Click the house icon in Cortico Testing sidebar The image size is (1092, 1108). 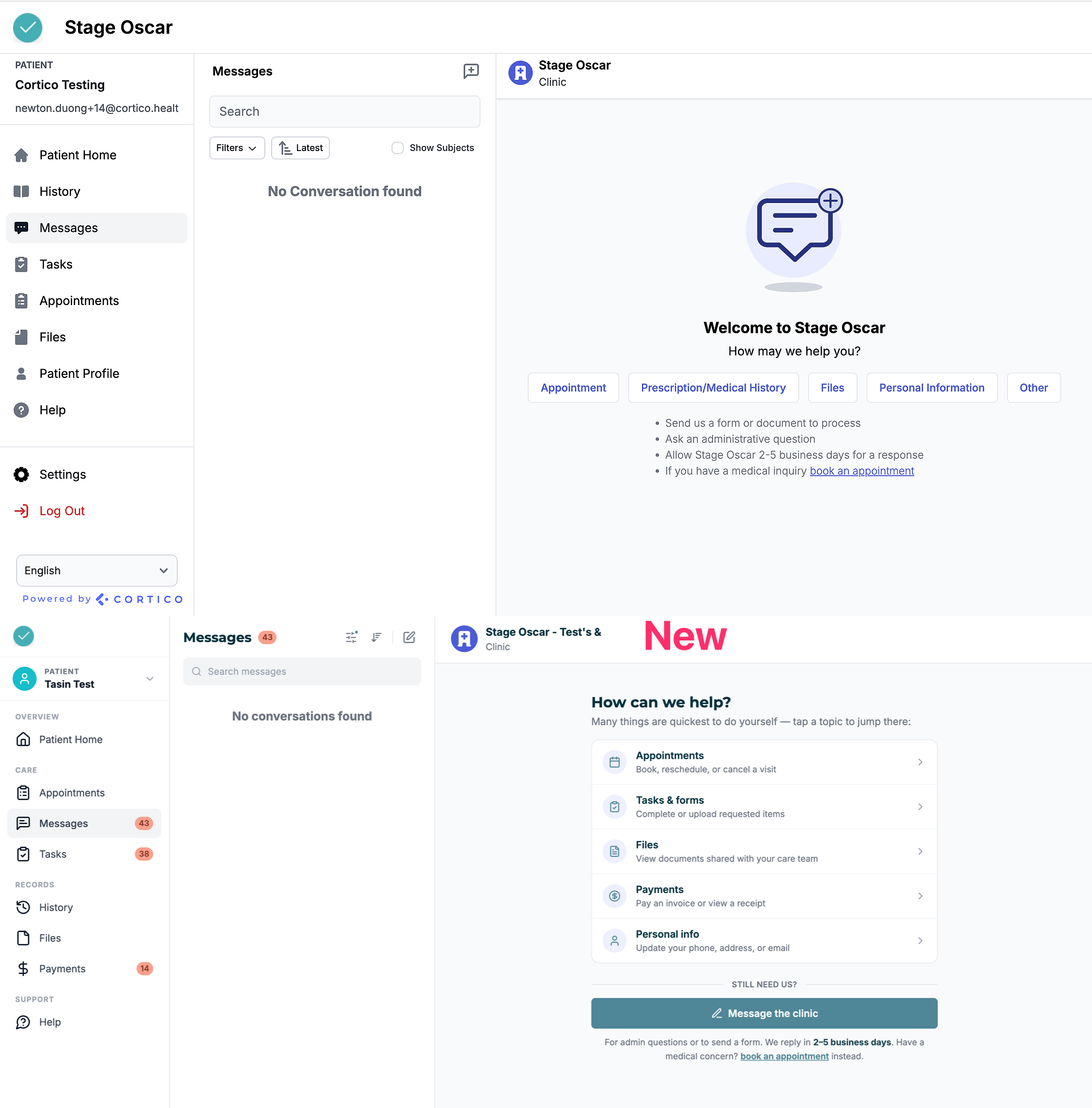[x=21, y=155]
